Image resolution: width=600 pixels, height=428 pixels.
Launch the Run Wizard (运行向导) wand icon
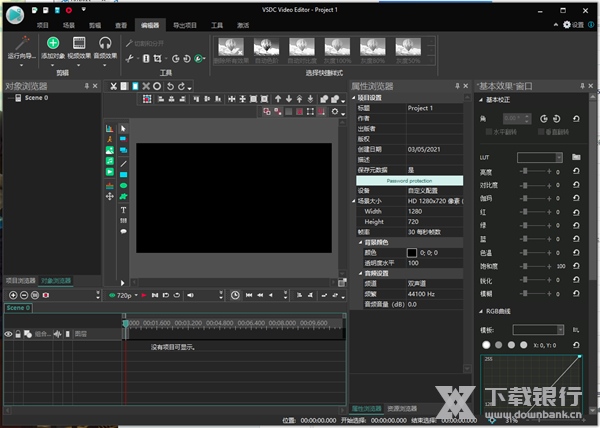21,43
